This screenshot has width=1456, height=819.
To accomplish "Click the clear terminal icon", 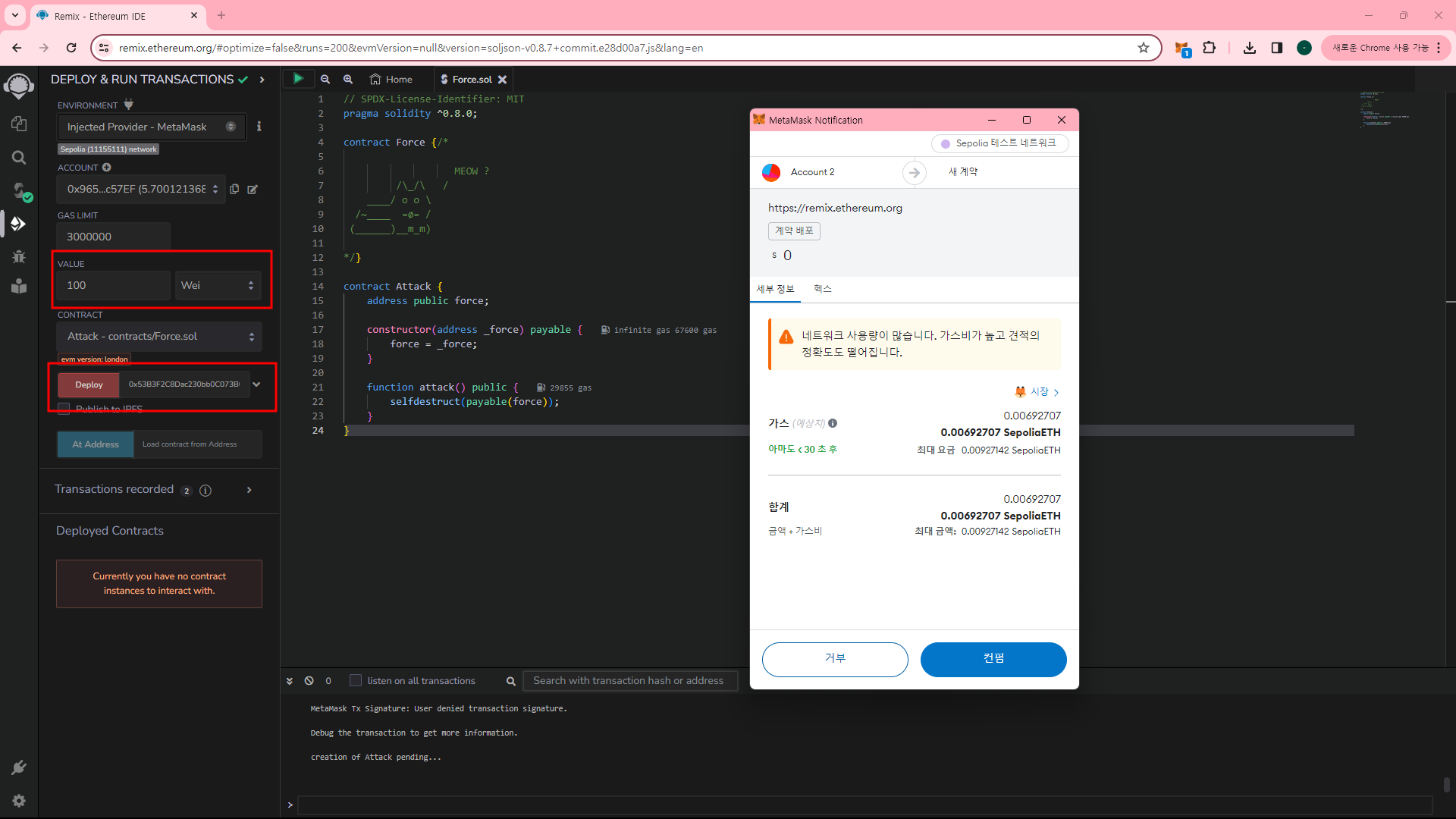I will [x=309, y=680].
